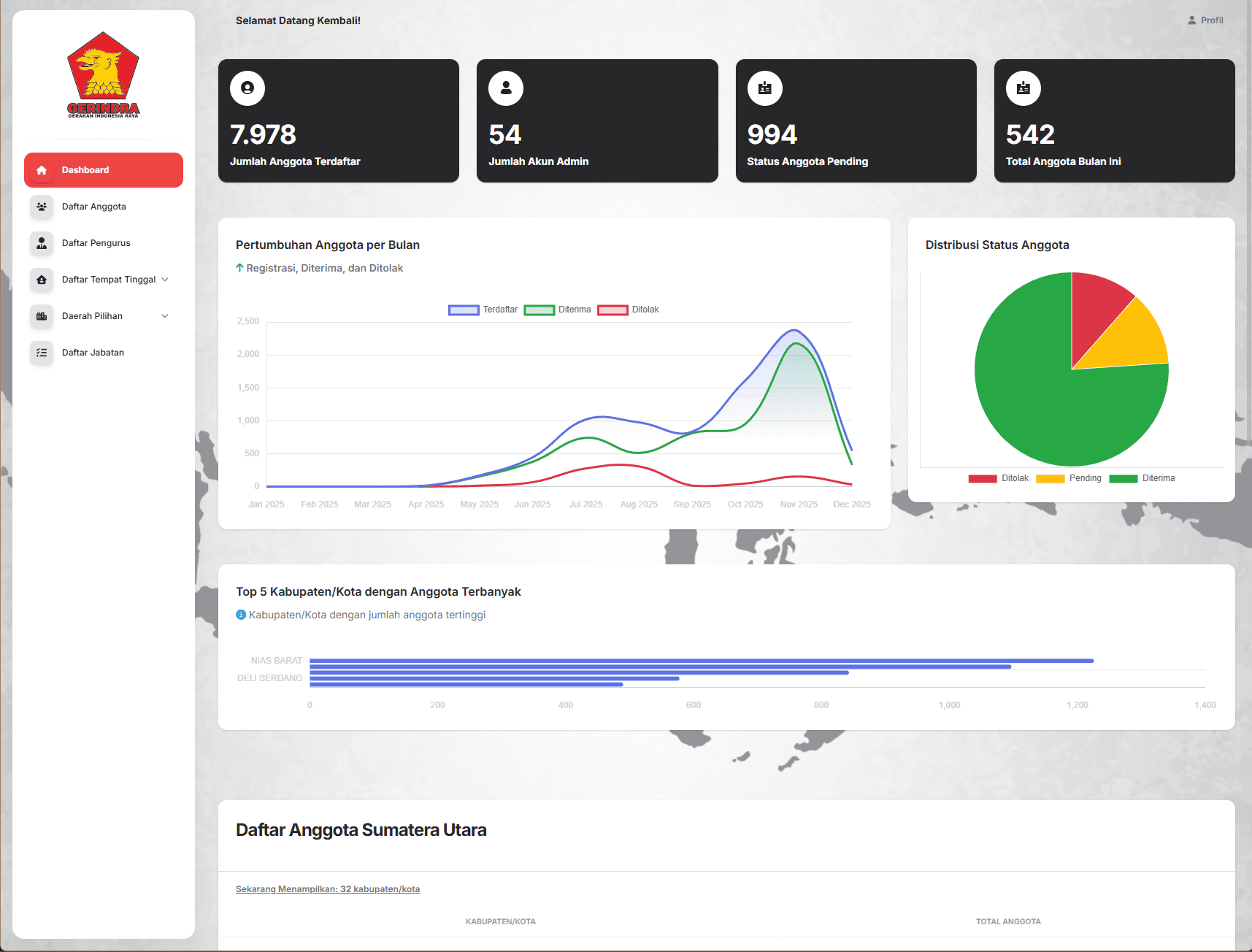The image size is (1252, 952).
Task: Open the Profil menu at top right
Action: coord(1205,20)
